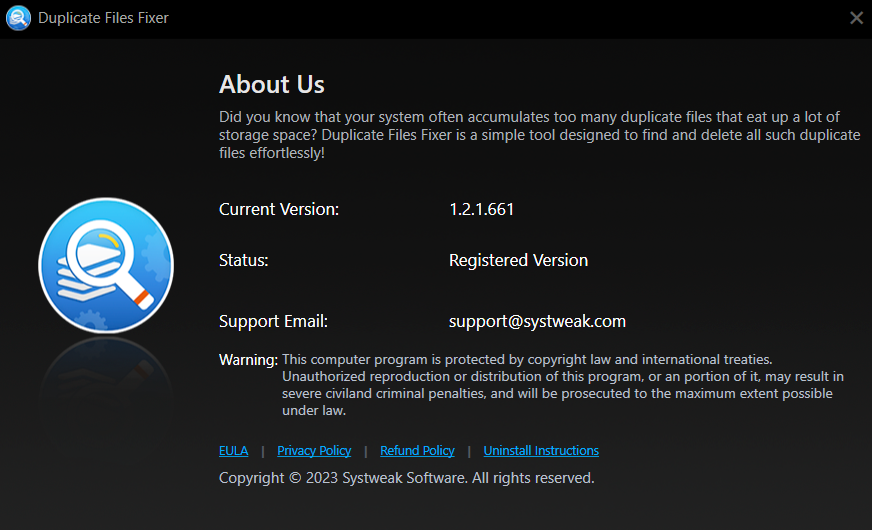Image resolution: width=872 pixels, height=530 pixels.
Task: Click the Support Email label
Action: click(274, 321)
